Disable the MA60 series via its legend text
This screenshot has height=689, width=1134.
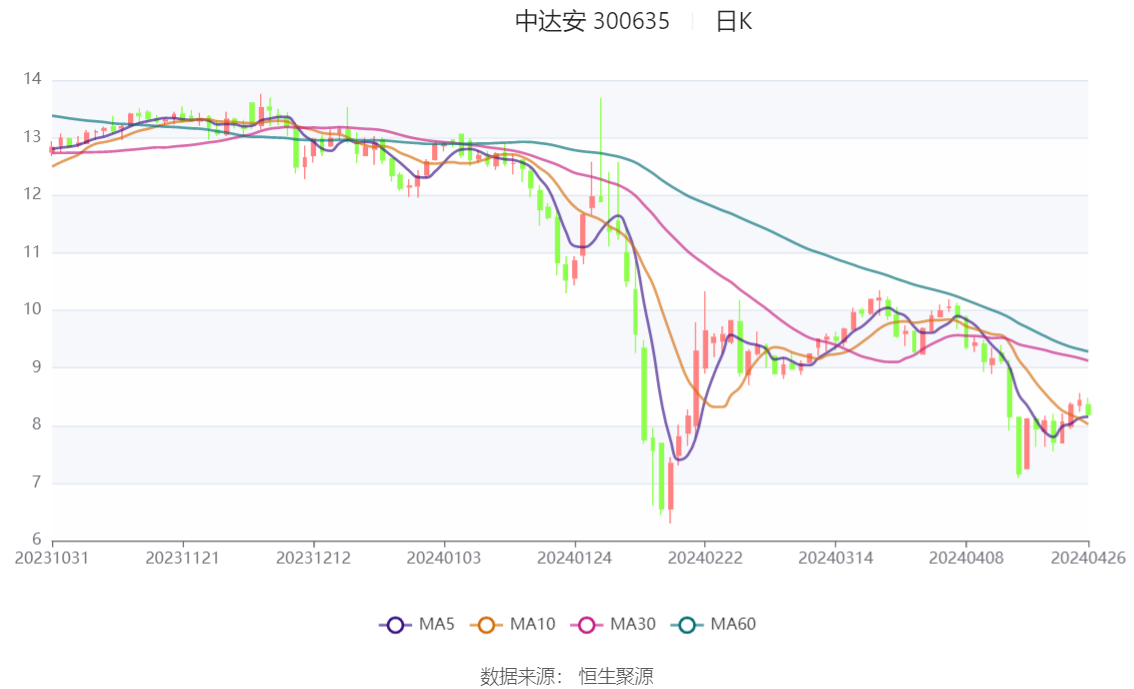(733, 625)
